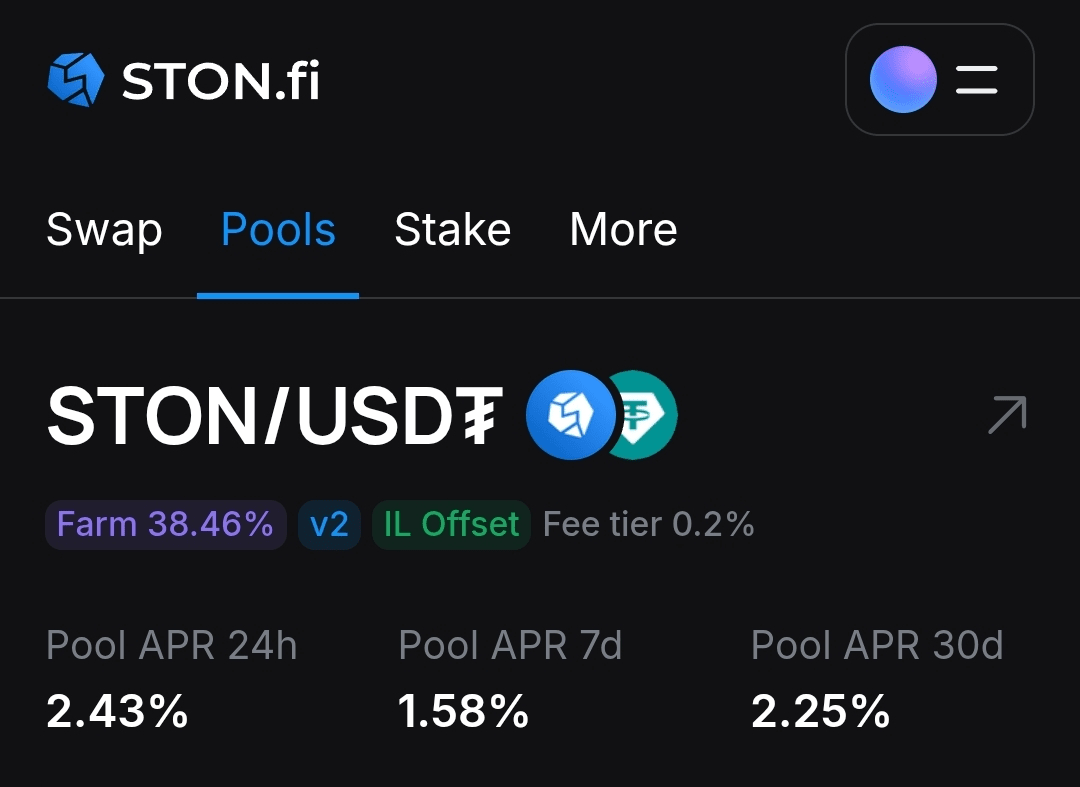Open the wallet avatar circle
Image resolution: width=1080 pixels, height=787 pixels.
click(903, 80)
